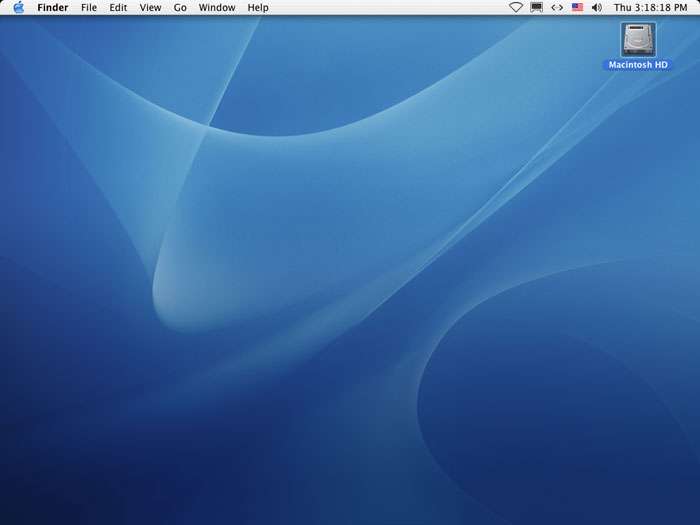Open the US flag input menu
Image resolution: width=700 pixels, height=525 pixels.
577,7
